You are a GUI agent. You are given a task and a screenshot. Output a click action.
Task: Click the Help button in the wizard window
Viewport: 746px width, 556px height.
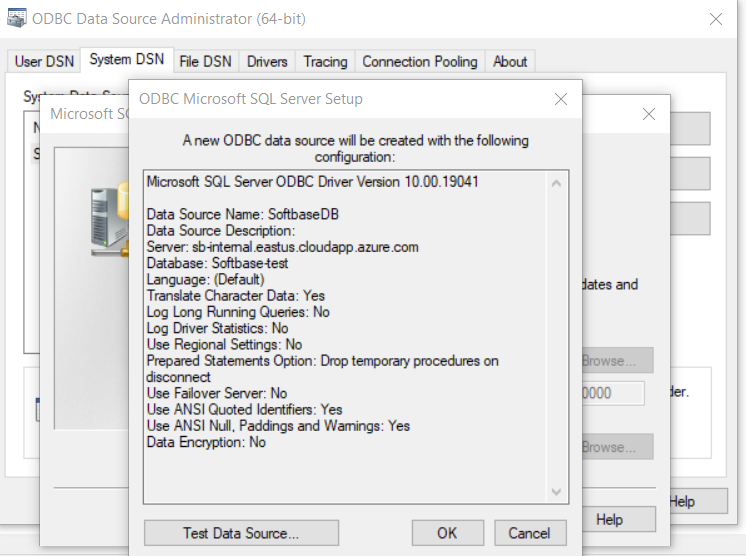[618, 519]
